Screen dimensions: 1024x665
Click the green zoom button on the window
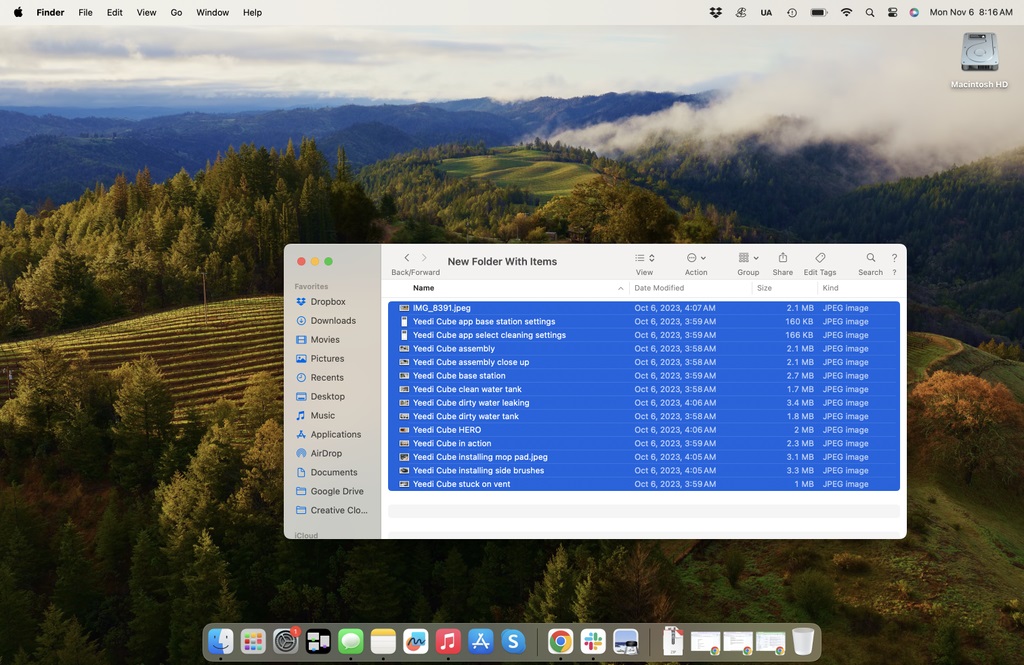click(x=329, y=260)
